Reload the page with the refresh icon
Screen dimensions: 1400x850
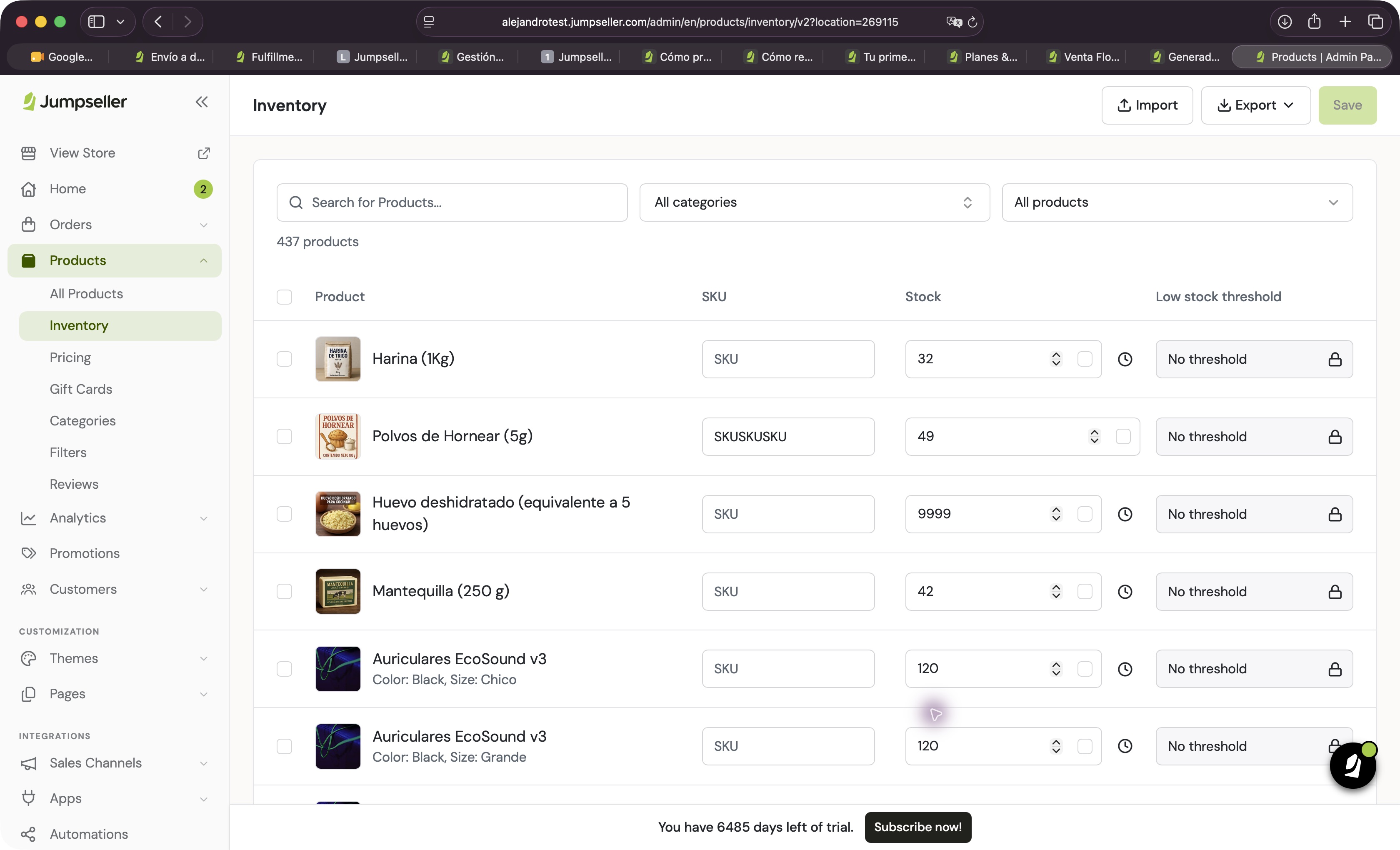972,22
